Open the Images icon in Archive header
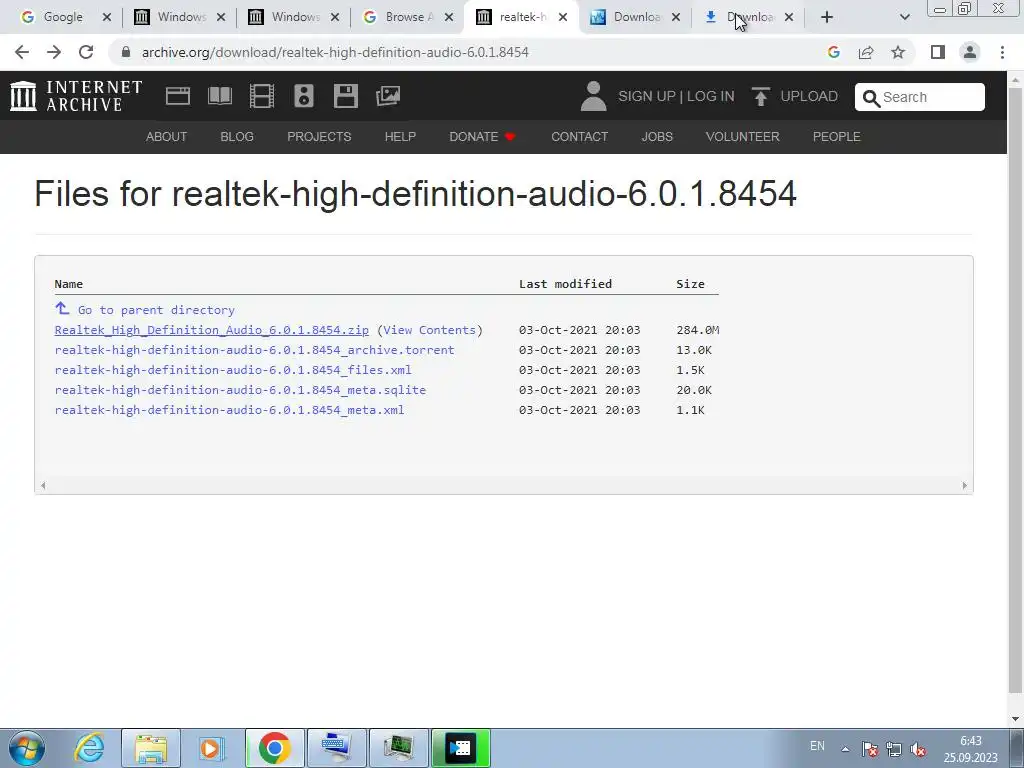The image size is (1024, 768). (388, 96)
